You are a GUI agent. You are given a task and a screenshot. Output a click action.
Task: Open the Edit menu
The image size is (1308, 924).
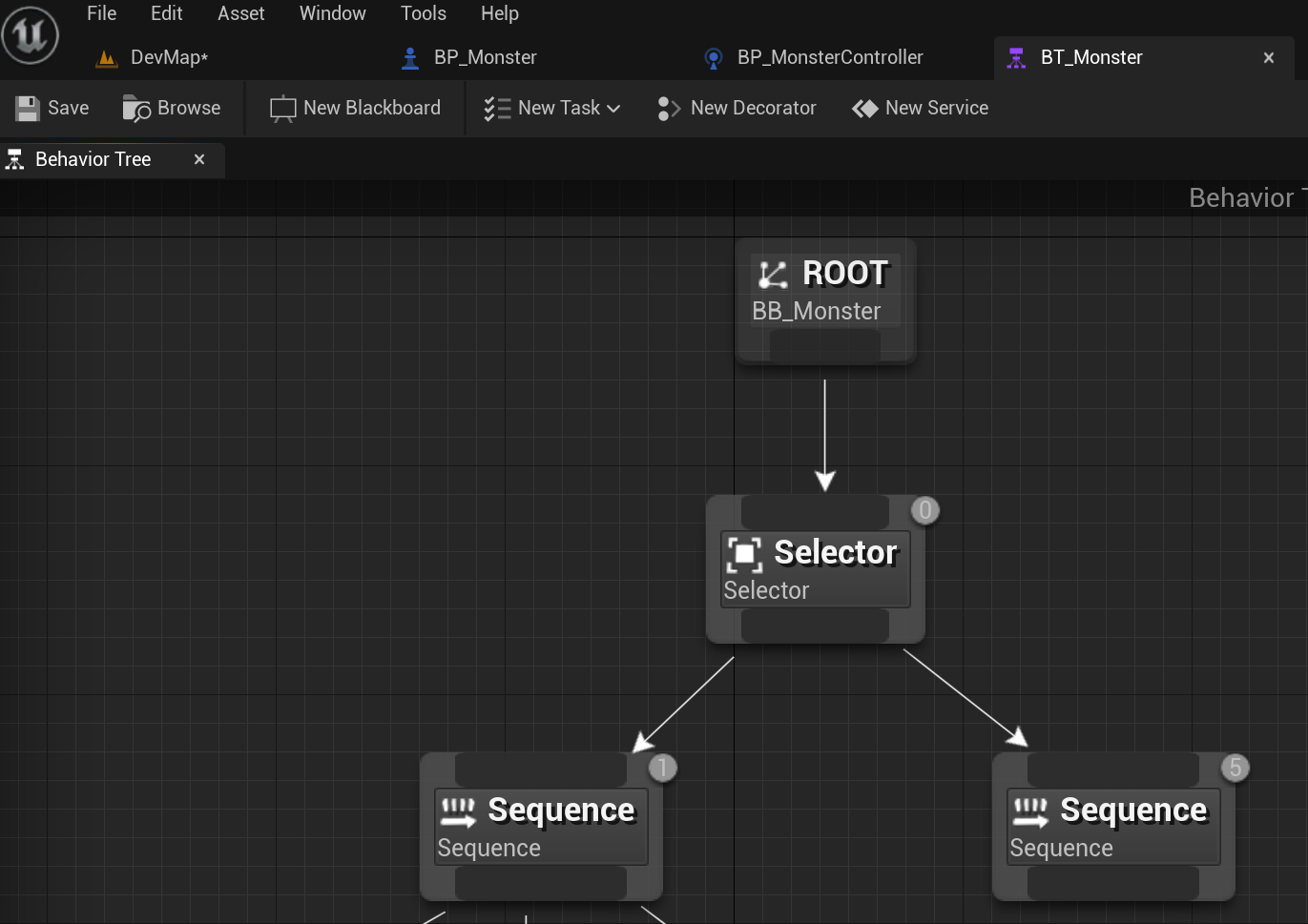point(166,13)
